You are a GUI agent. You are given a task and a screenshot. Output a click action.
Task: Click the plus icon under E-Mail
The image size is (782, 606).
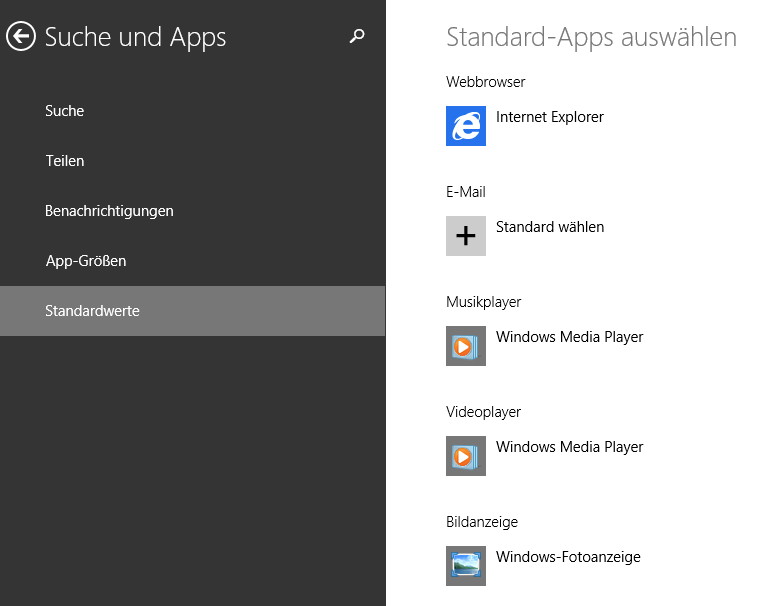[x=466, y=236]
